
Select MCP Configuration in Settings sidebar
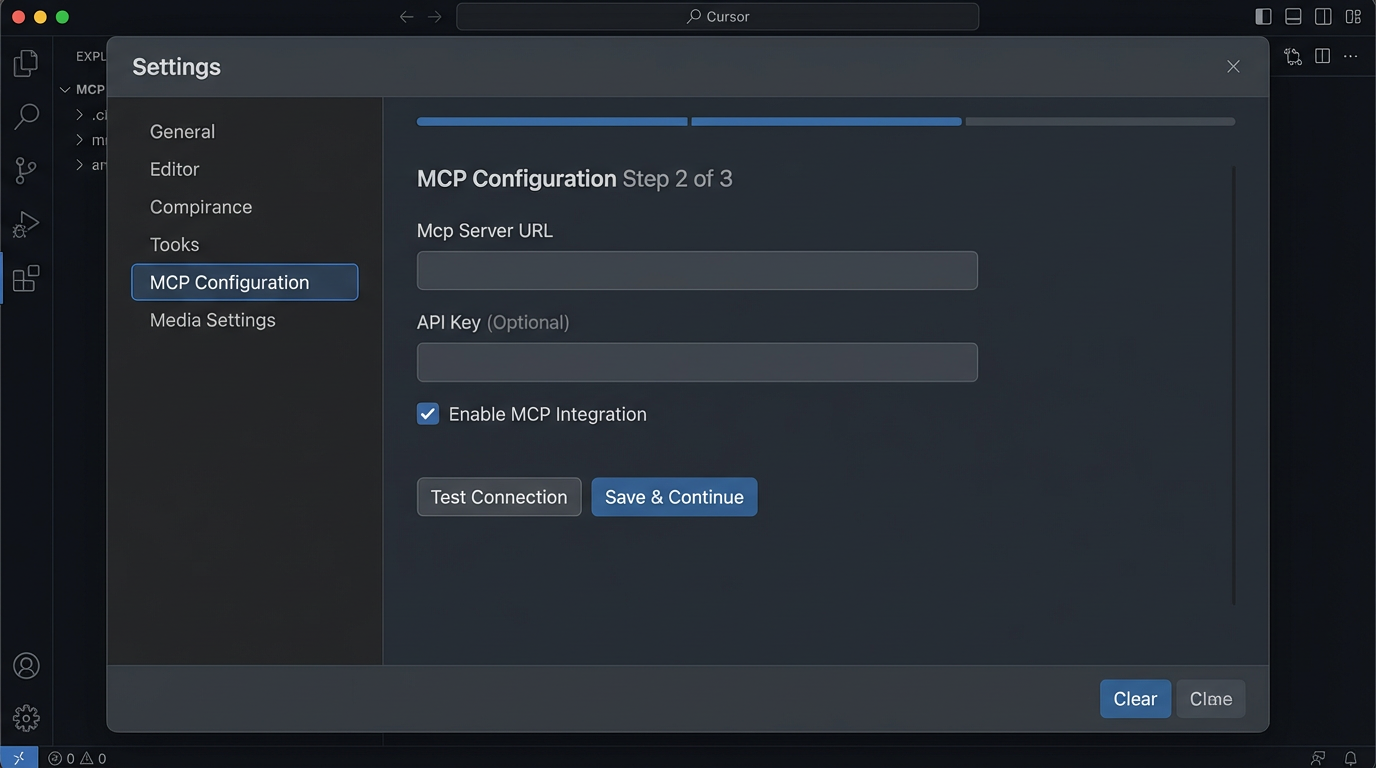(x=244, y=282)
